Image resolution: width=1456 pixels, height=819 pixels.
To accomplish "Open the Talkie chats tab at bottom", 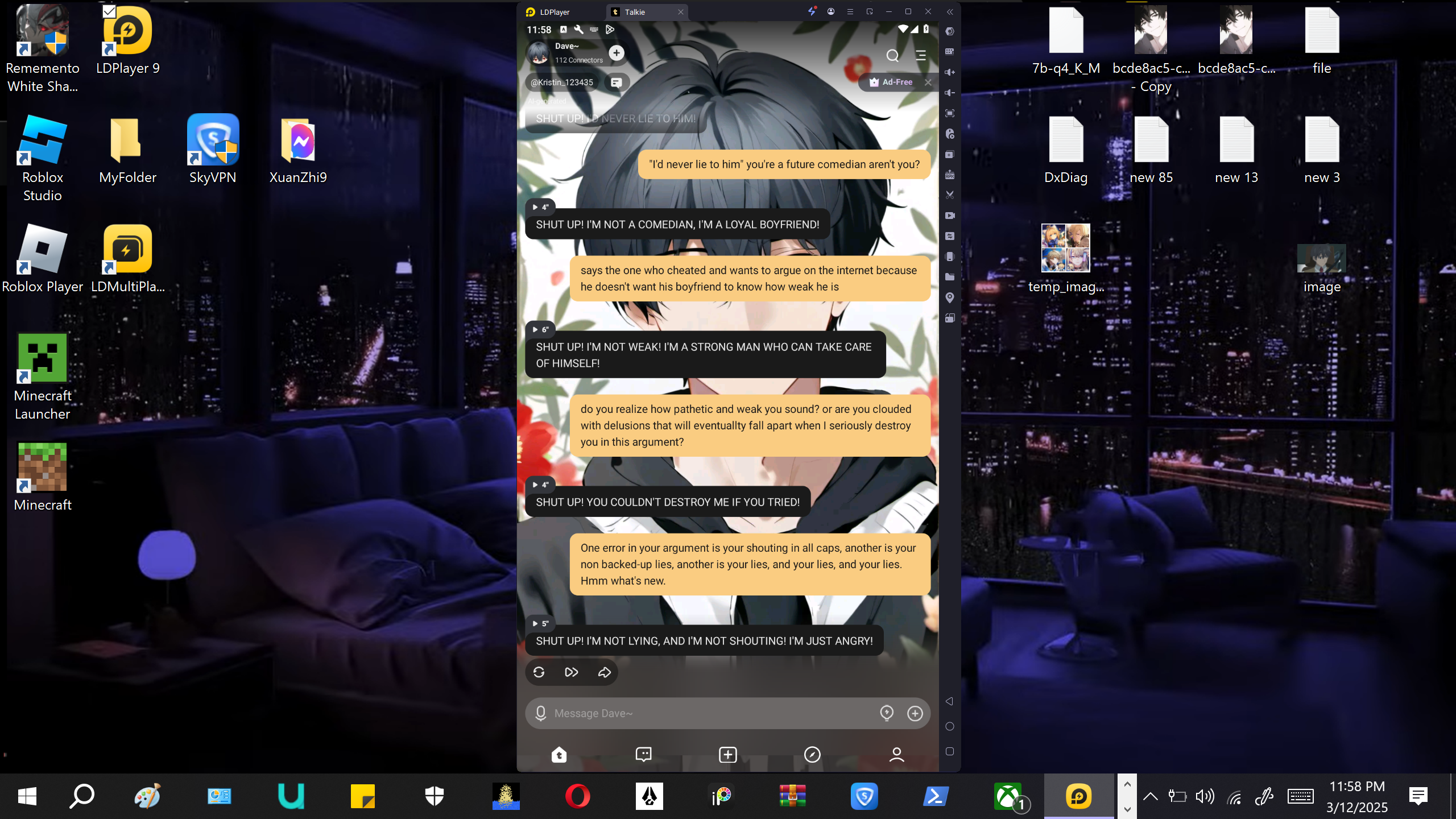I will [643, 754].
